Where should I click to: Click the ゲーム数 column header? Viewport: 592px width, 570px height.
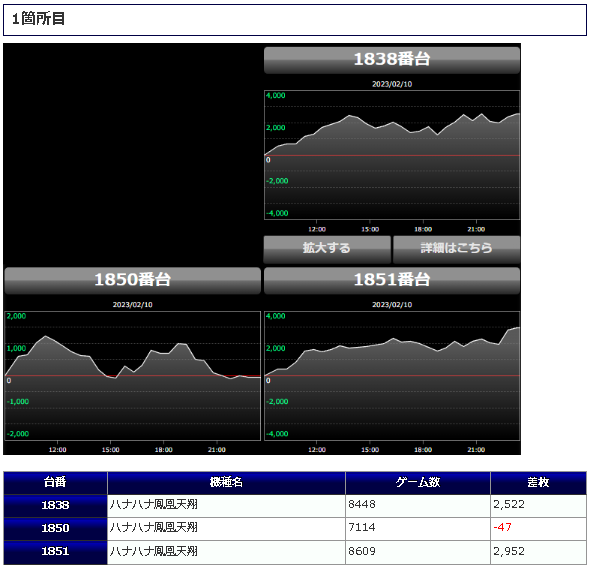(x=418, y=483)
